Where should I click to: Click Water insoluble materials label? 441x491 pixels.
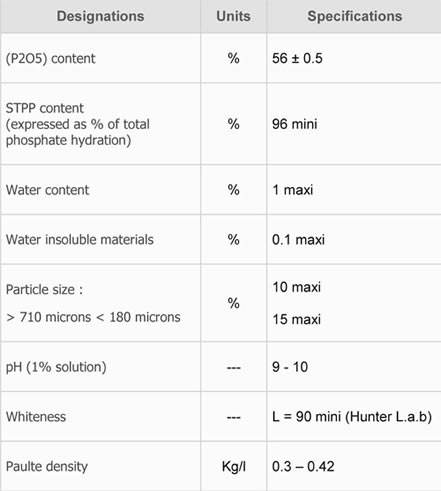tap(80, 240)
